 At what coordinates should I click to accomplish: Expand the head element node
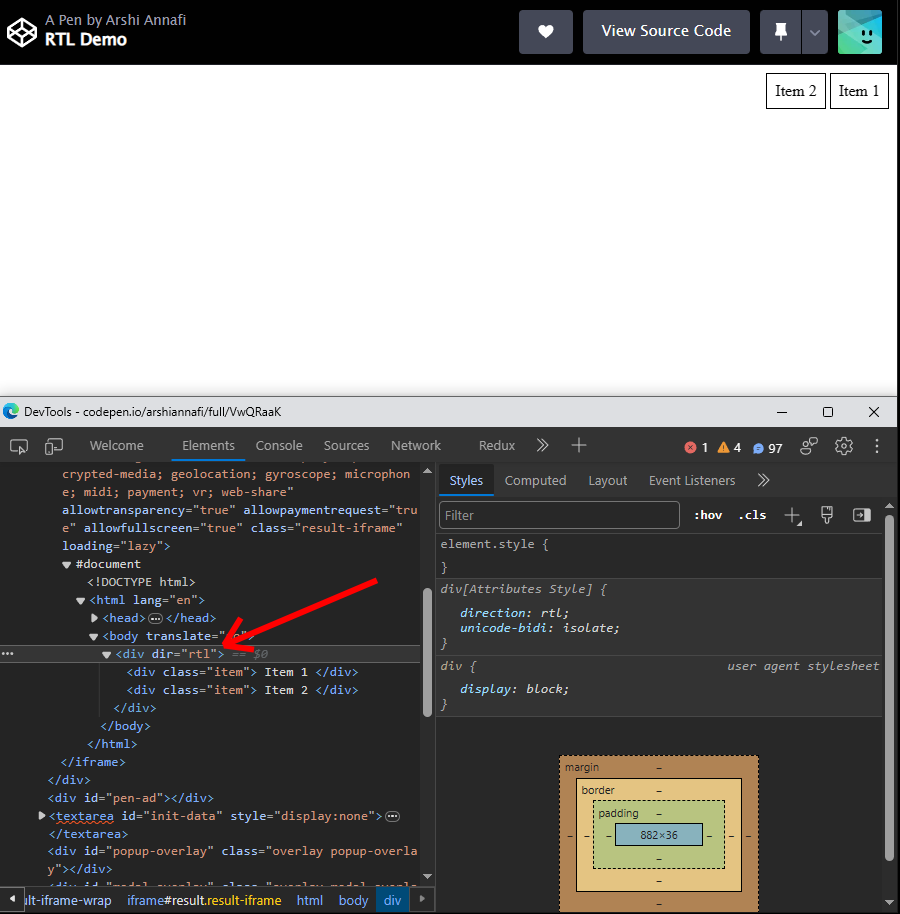tap(94, 618)
